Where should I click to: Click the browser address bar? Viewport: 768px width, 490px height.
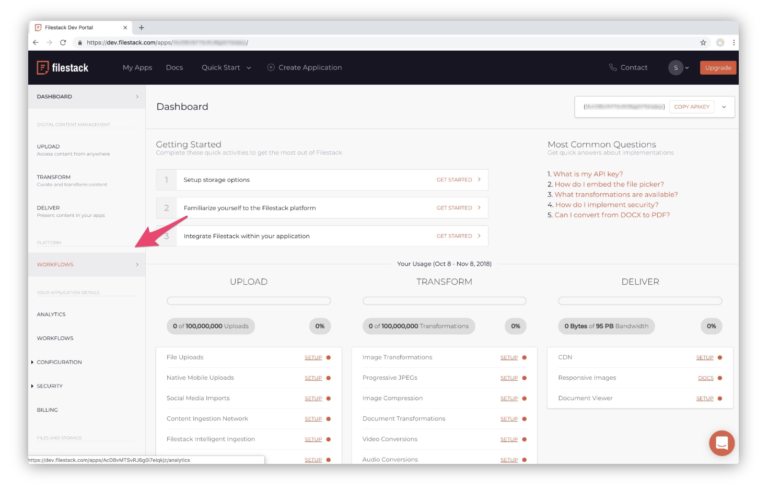click(x=380, y=42)
